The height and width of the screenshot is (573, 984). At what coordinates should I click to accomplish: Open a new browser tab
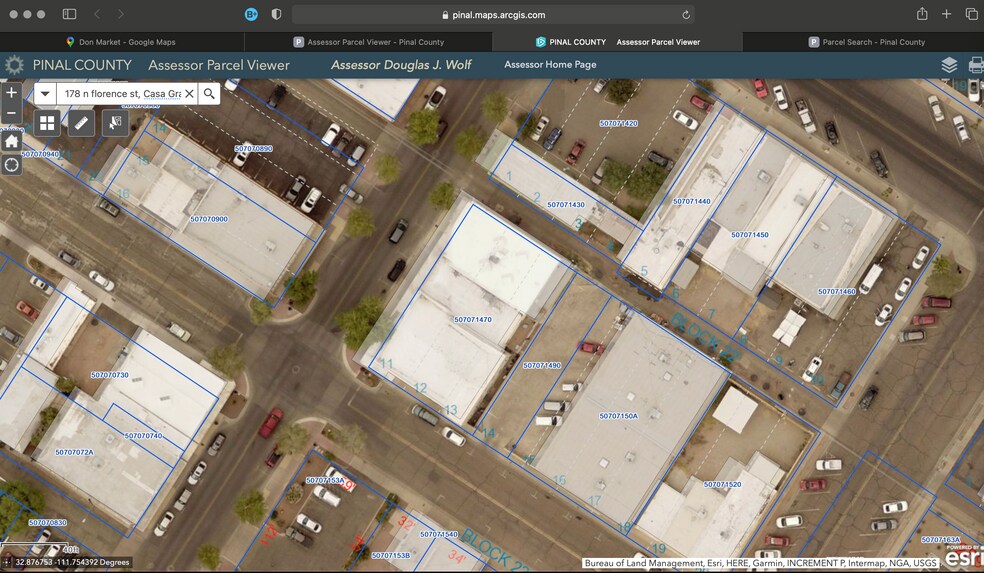pos(946,14)
